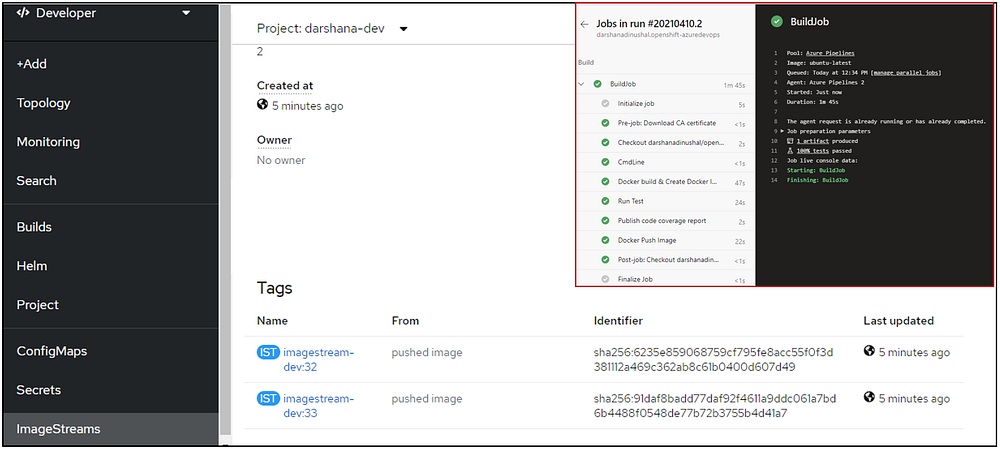Viewport: 1000px width, 449px height.
Task: Click the Created at label
Action: coord(285,85)
